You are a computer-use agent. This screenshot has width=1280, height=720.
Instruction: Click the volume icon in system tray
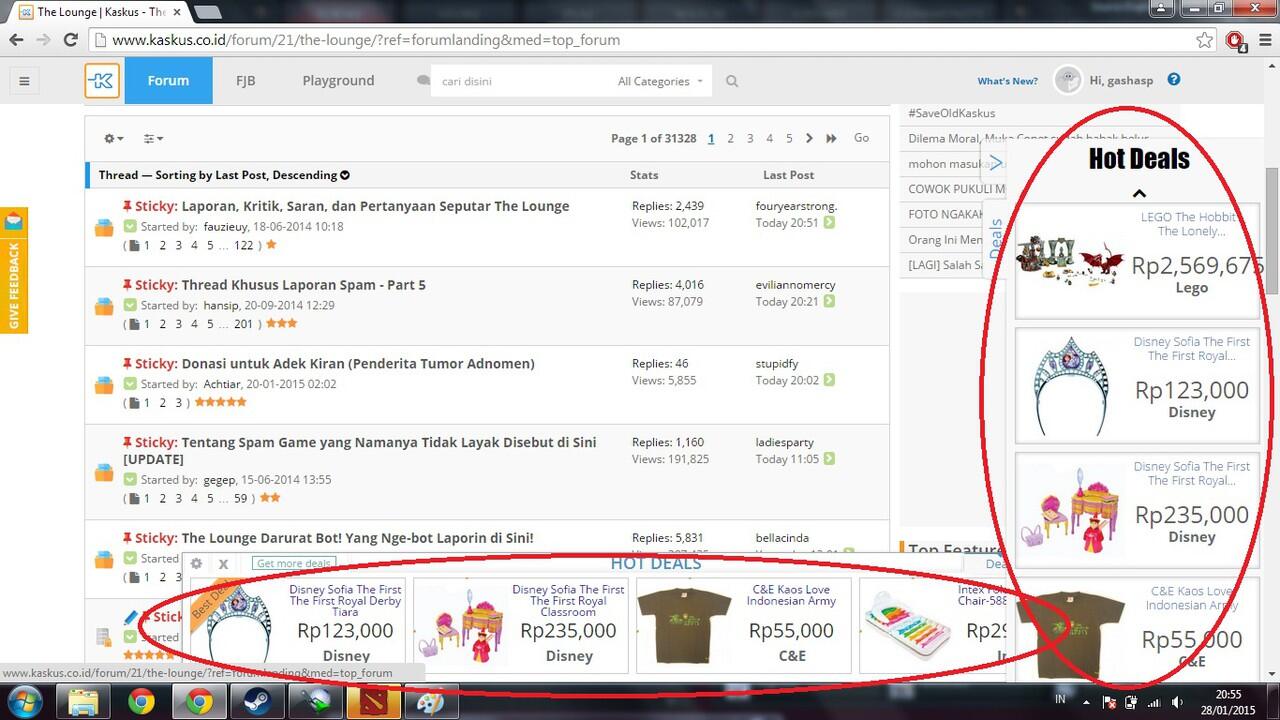coord(1177,703)
